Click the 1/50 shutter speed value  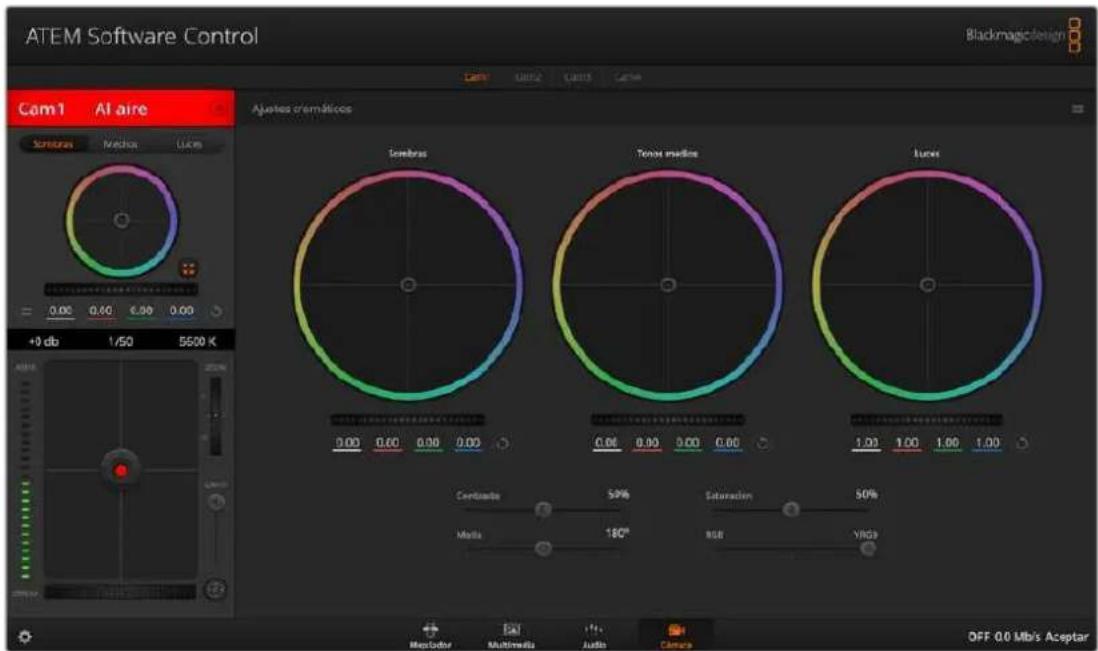click(x=120, y=342)
